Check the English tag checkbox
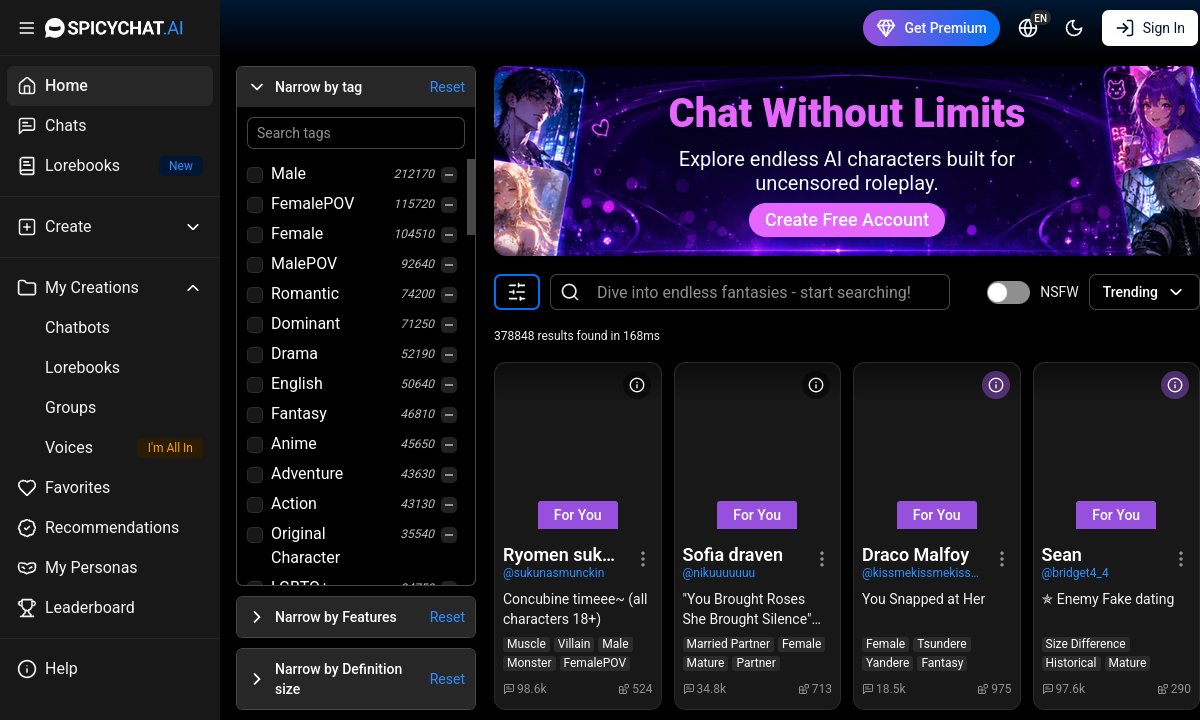 point(255,385)
